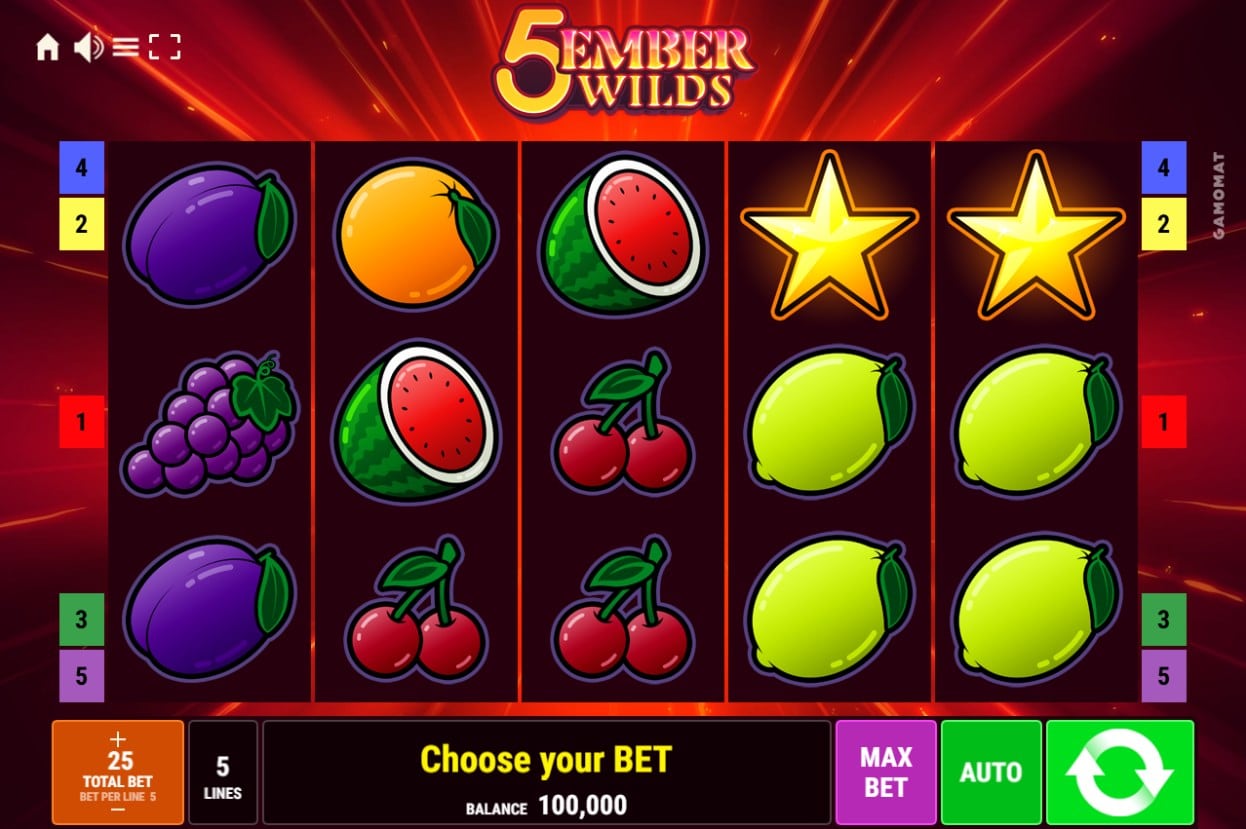Click the orange symbol on second reel

[415, 234]
